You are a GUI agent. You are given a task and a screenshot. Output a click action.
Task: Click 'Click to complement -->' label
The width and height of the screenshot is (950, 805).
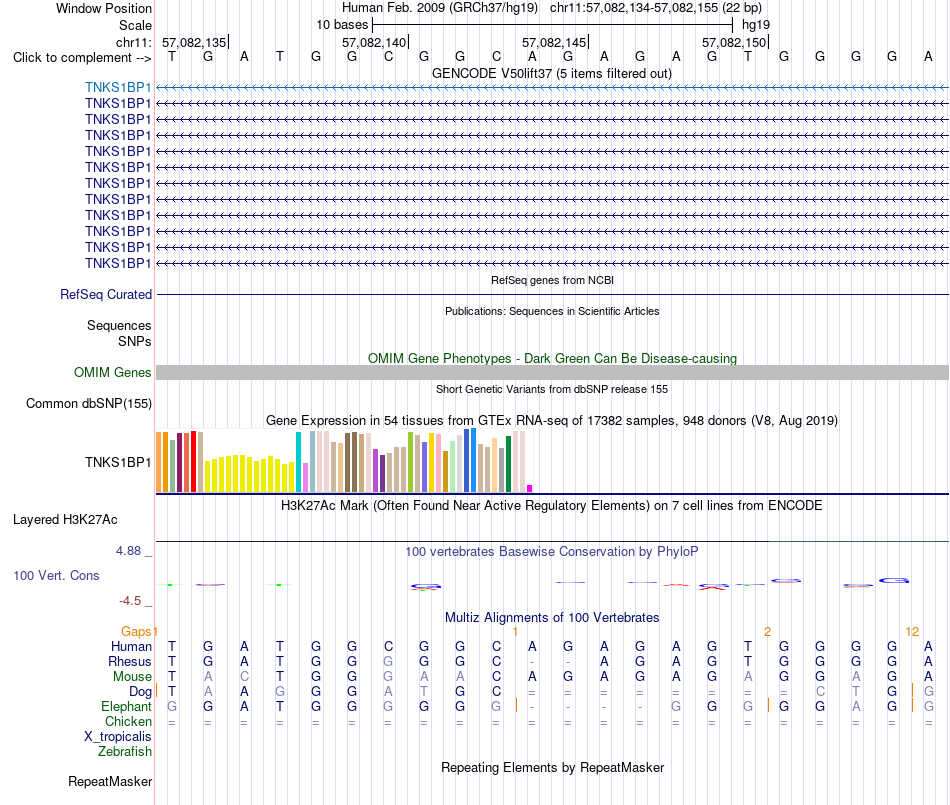(x=82, y=58)
